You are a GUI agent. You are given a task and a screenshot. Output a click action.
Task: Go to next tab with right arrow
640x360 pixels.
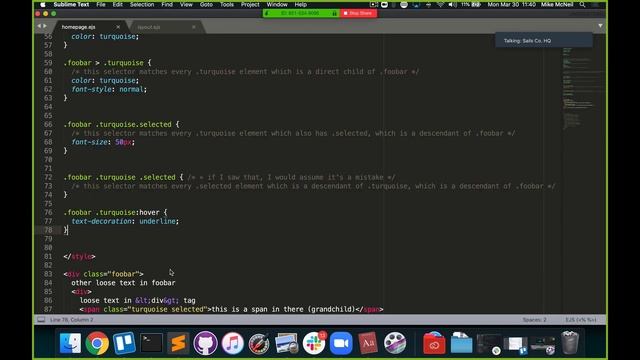45,26
